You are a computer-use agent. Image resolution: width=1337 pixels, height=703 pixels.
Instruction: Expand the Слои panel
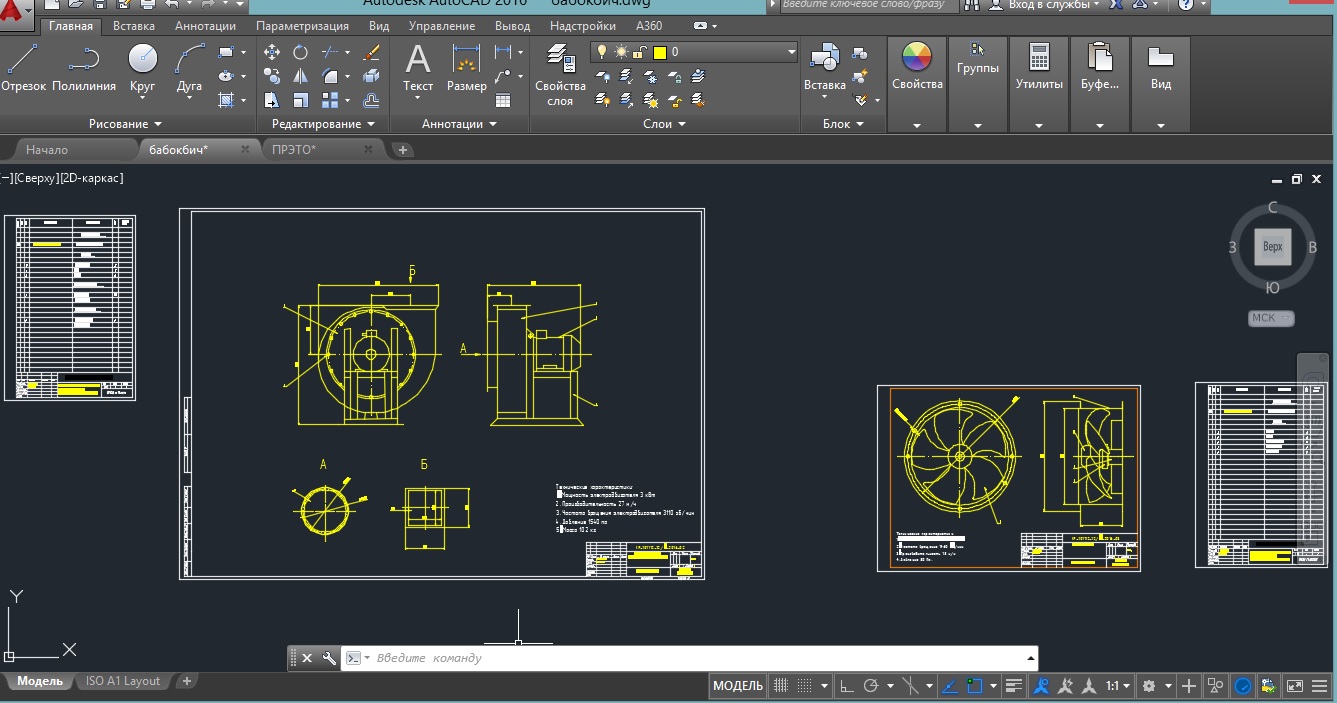pyautogui.click(x=664, y=124)
